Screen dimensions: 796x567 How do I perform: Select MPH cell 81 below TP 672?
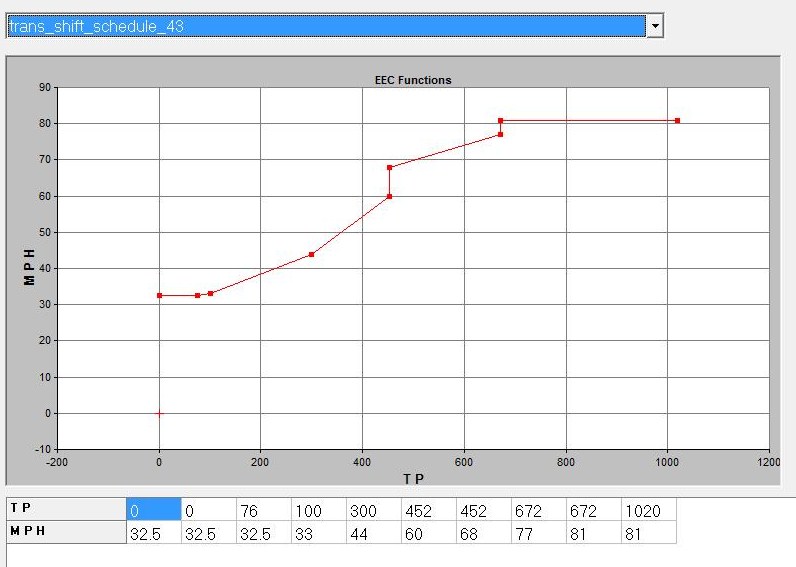(x=594, y=532)
